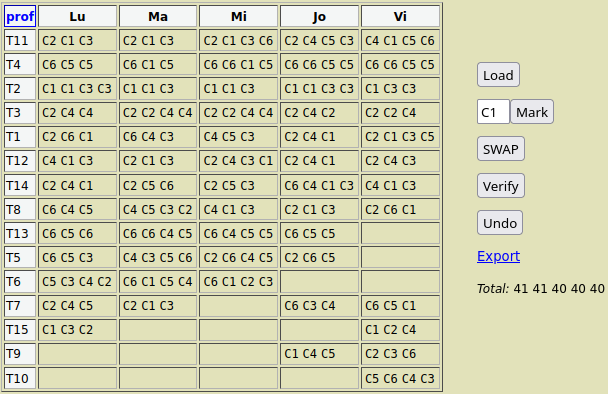The image size is (608, 394).
Task: Click the Mark button
Action: pos(532,112)
